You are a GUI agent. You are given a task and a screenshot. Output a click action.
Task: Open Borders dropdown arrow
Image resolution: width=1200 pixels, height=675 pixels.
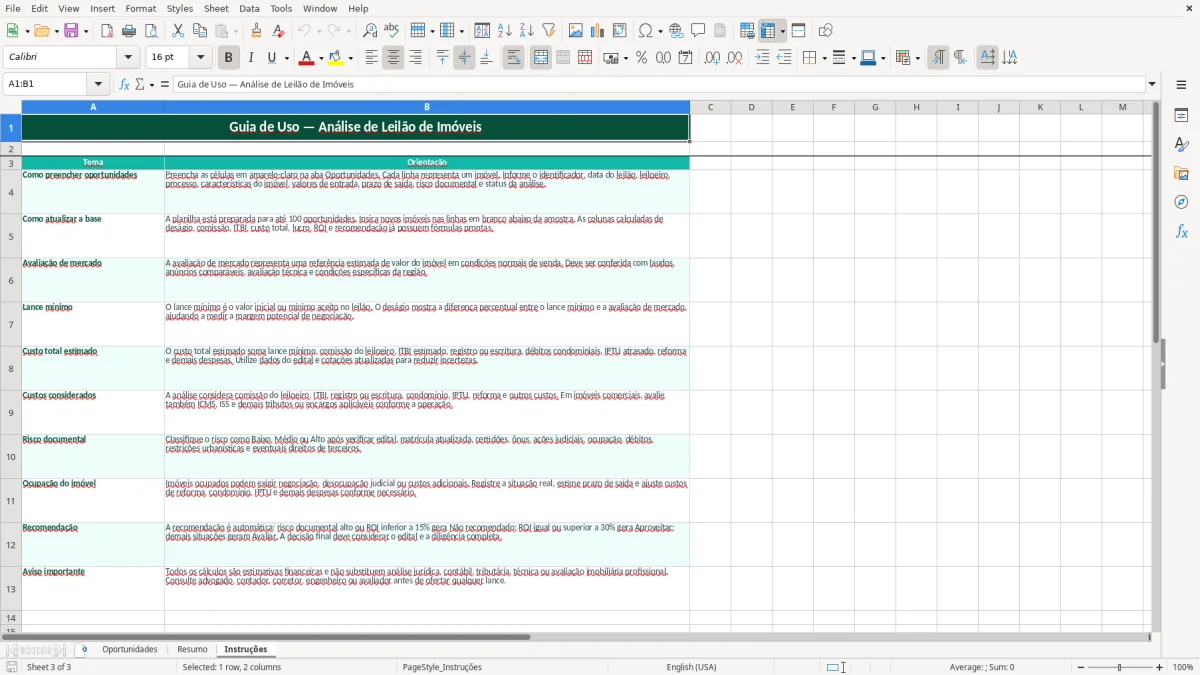tap(823, 58)
